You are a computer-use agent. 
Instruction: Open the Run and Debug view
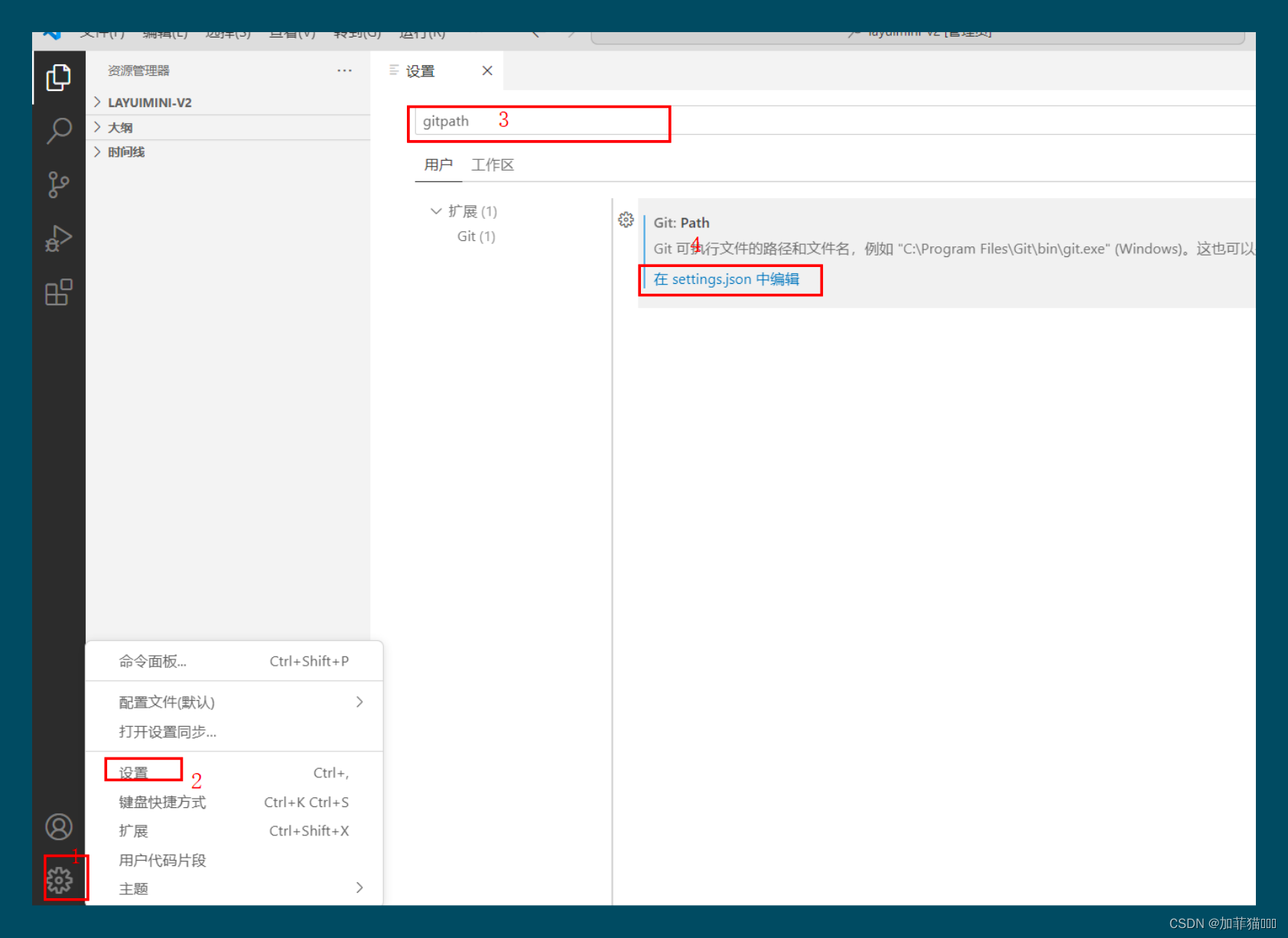coord(58,238)
